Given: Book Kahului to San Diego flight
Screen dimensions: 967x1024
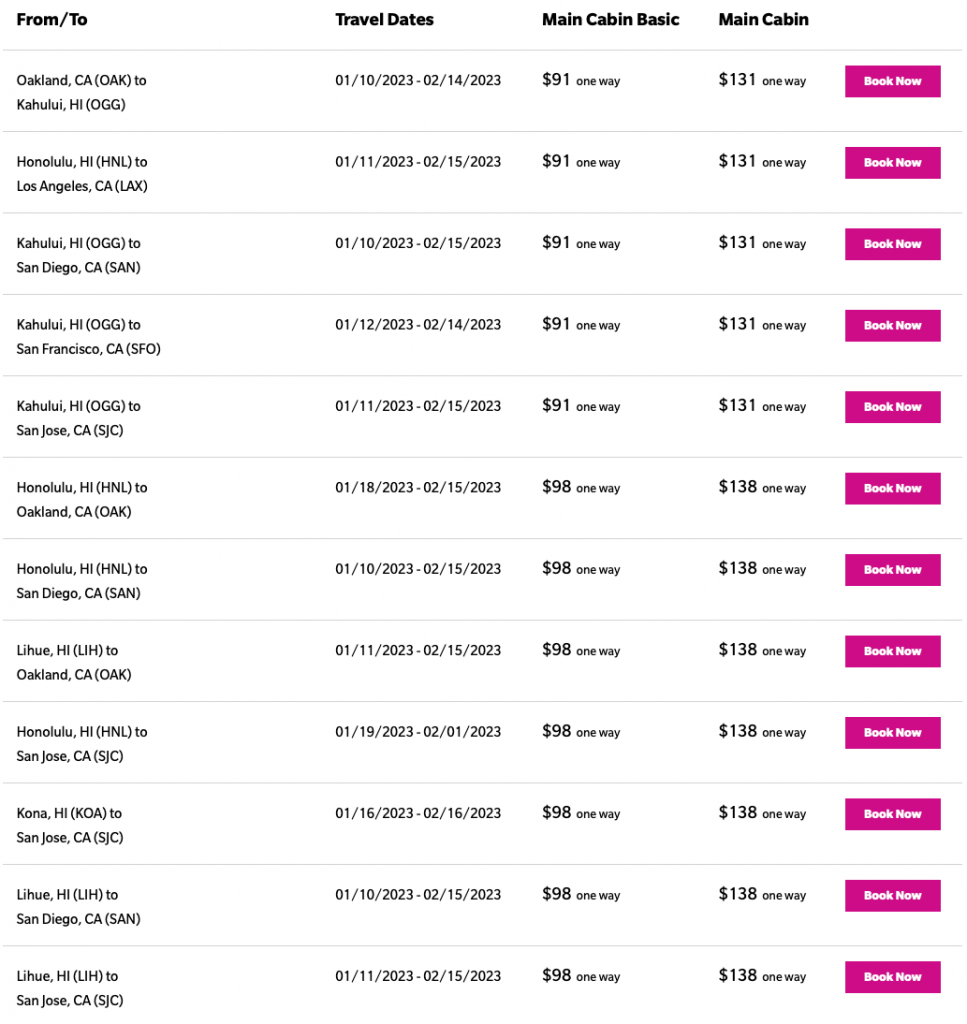Looking at the screenshot, I should coord(892,244).
